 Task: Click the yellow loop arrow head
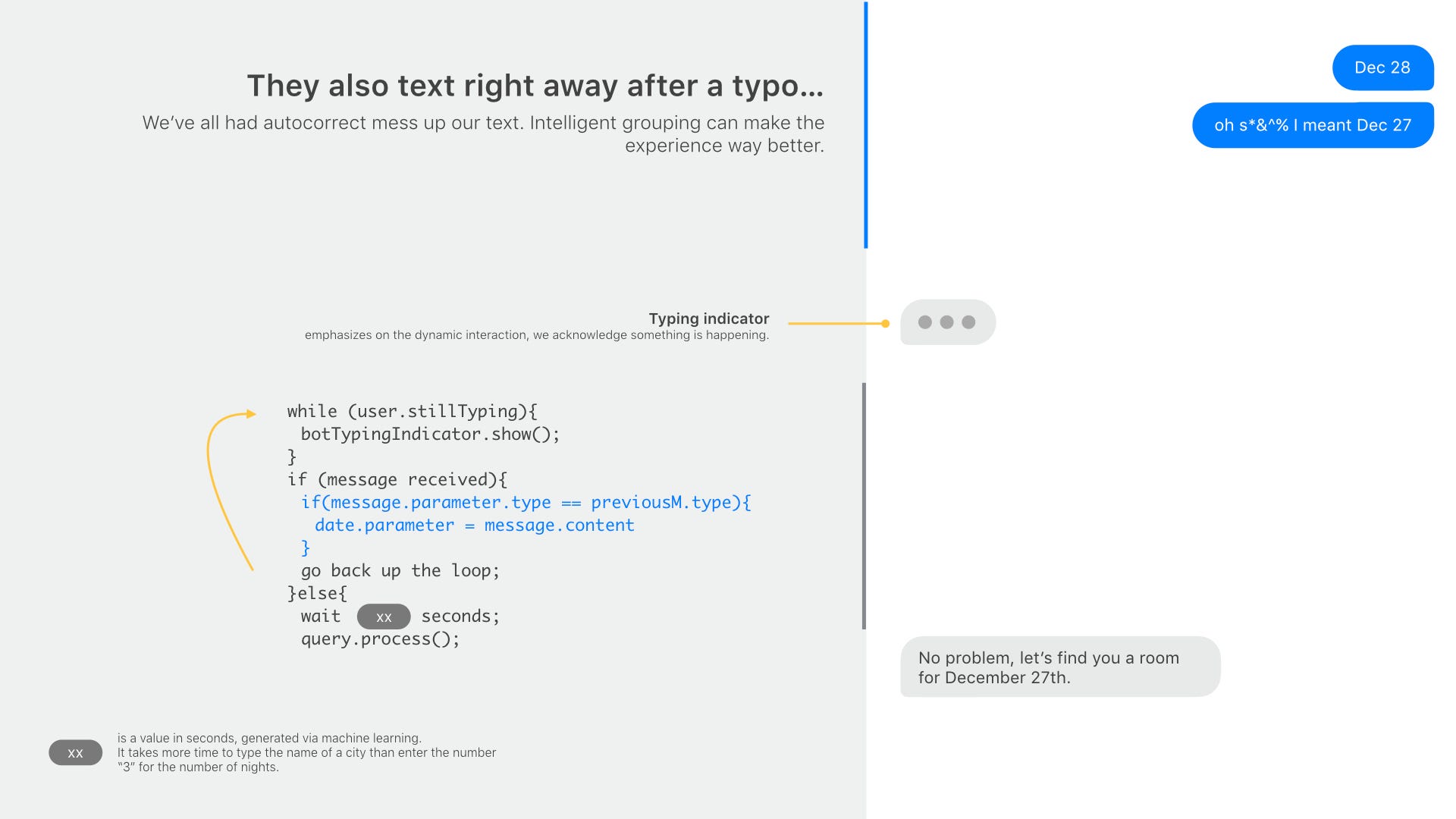click(251, 414)
